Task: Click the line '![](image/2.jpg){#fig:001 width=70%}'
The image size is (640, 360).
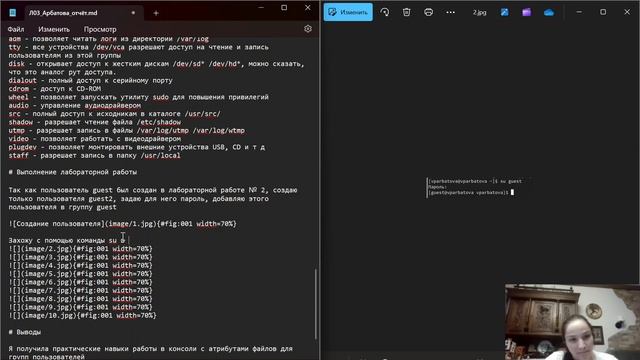Action: tap(80, 249)
